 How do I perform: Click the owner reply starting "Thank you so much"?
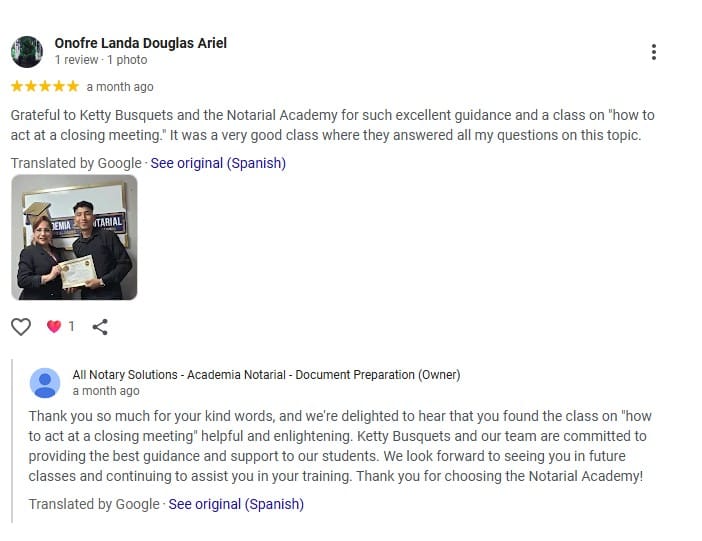pyautogui.click(x=340, y=446)
